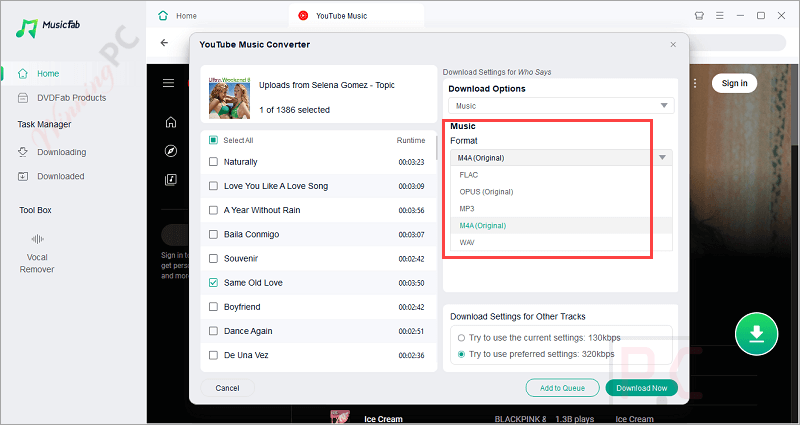
Task: Check the Dance Again track
Action: pyautogui.click(x=213, y=331)
